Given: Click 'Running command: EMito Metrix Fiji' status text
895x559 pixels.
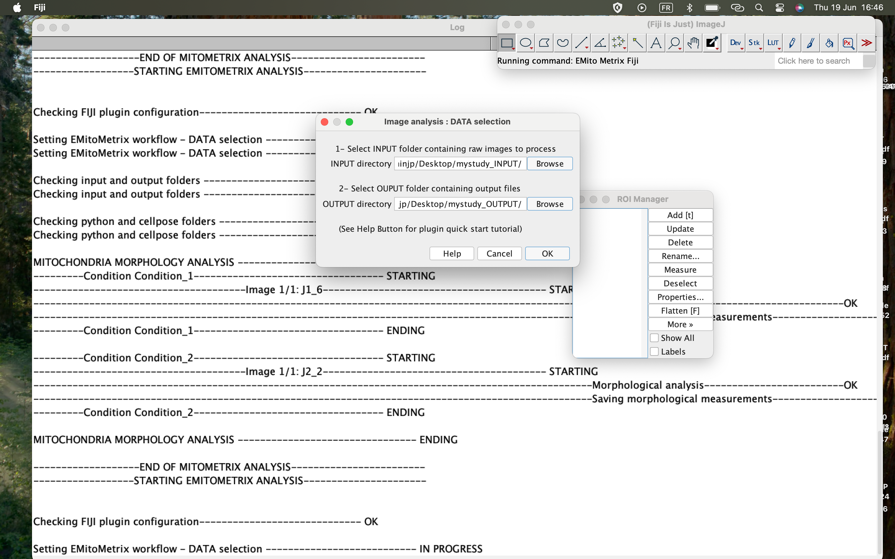Looking at the screenshot, I should coord(567,61).
